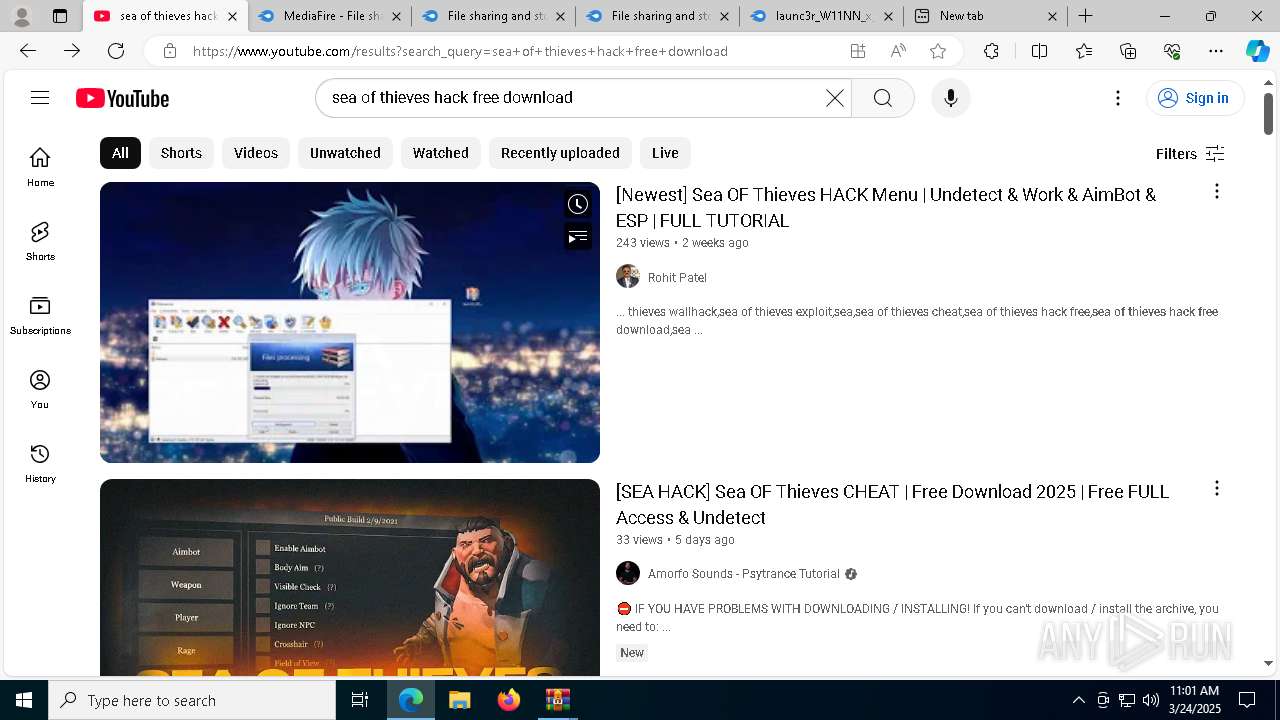
Task: Sign in to YouTube
Action: 1194,98
